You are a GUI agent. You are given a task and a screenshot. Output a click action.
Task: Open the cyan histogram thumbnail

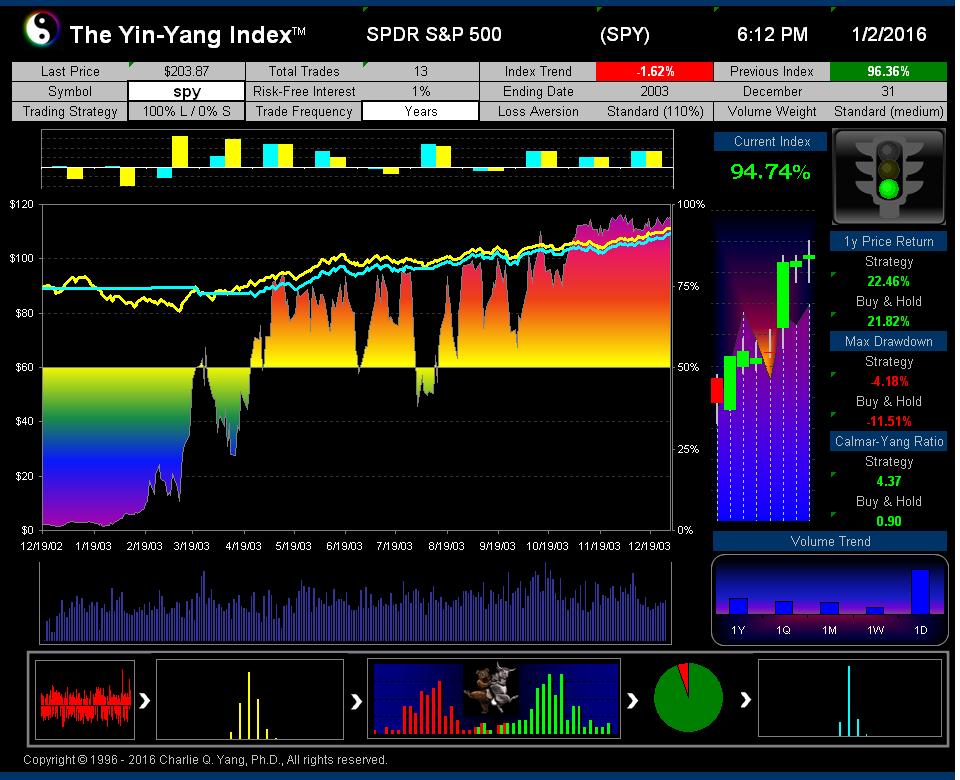tap(850, 698)
